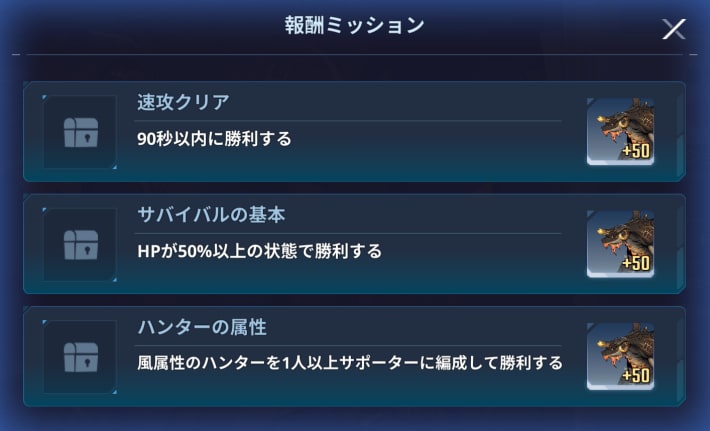The width and height of the screenshot is (710, 431).
Task: Click the +50 amount on second reward
Action: pyautogui.click(x=636, y=263)
